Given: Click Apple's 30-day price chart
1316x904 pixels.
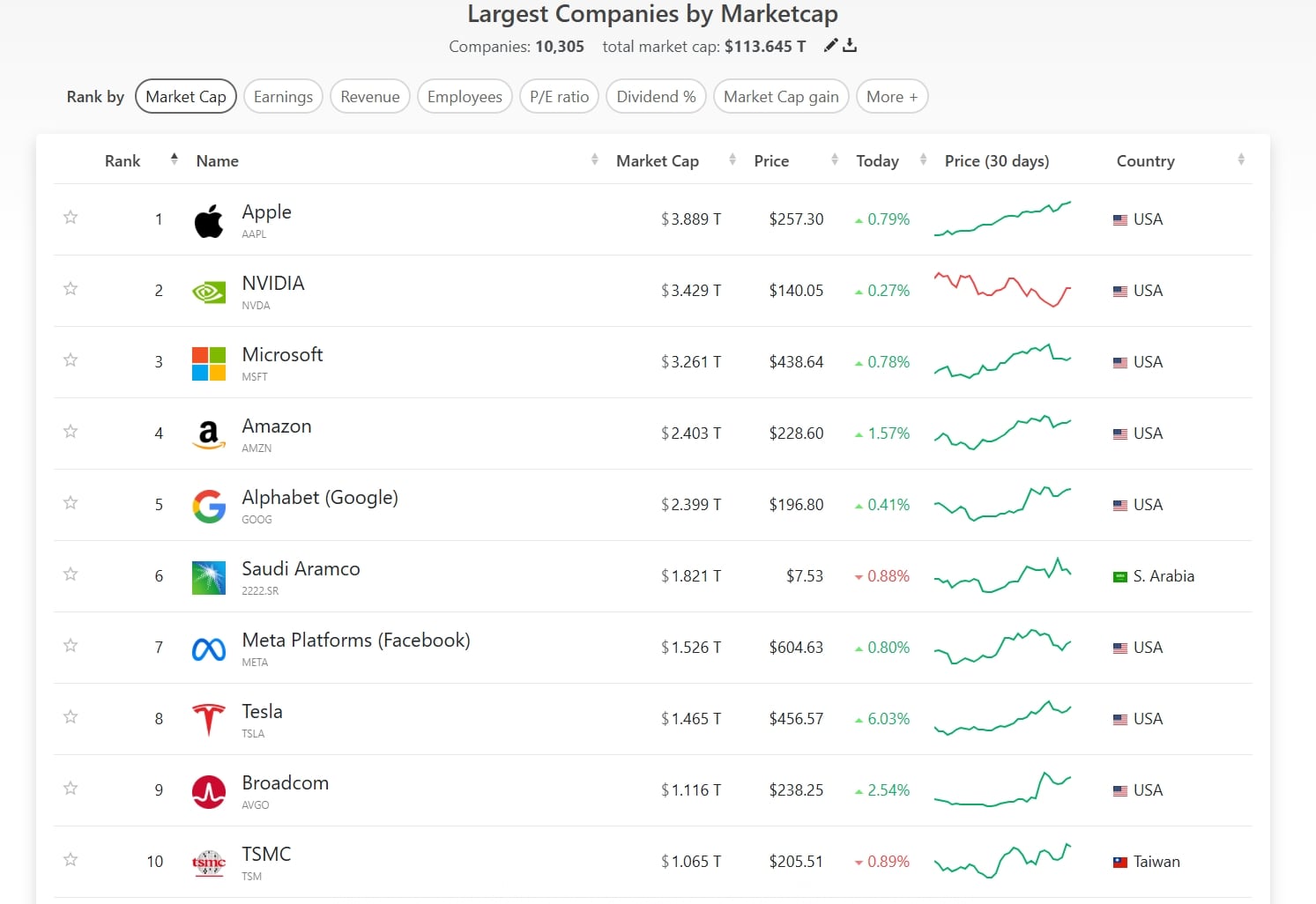Looking at the screenshot, I should click(1002, 219).
